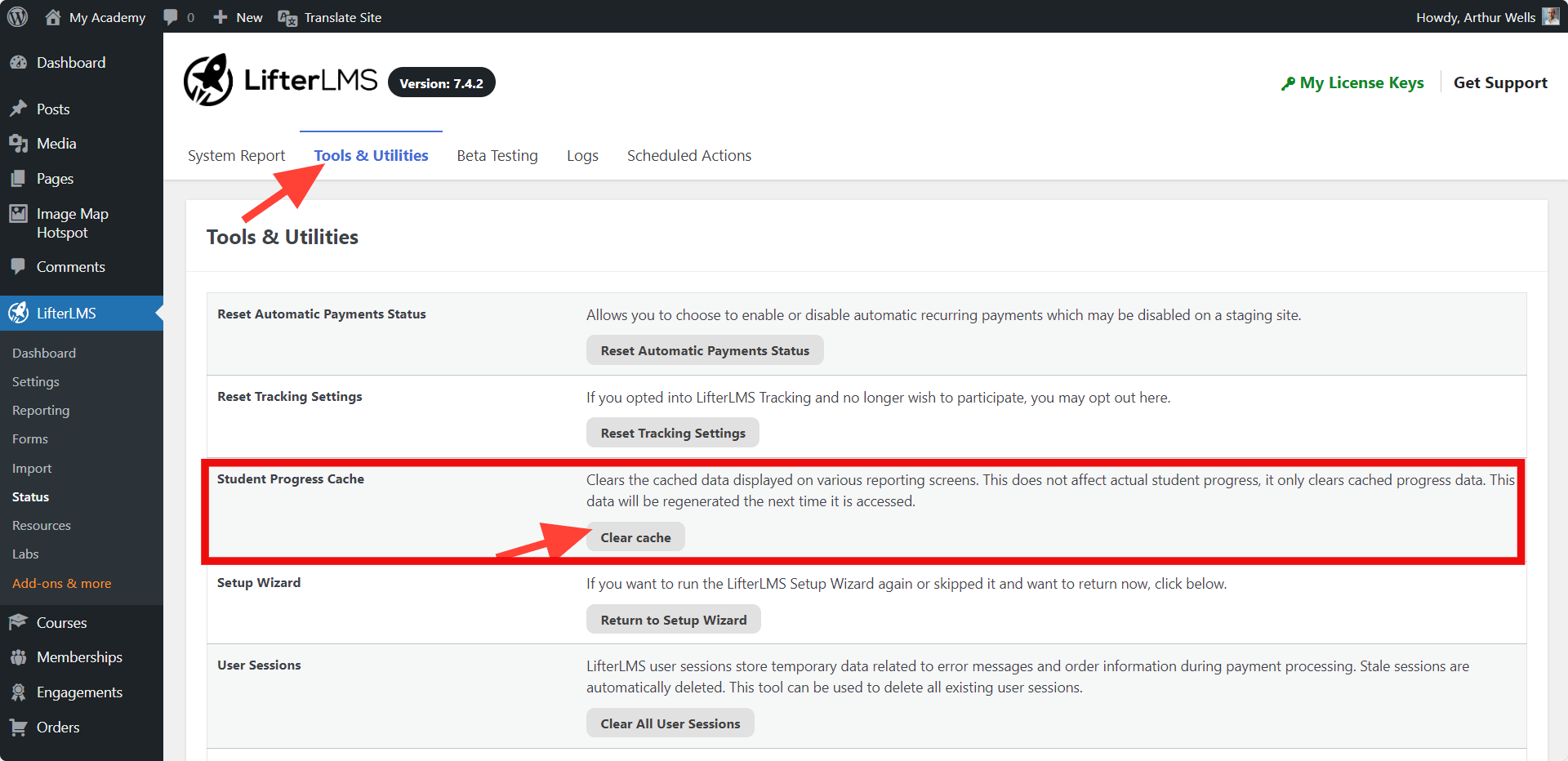Viewport: 1568px width, 761px height.
Task: Open the Logs tab
Action: point(582,155)
